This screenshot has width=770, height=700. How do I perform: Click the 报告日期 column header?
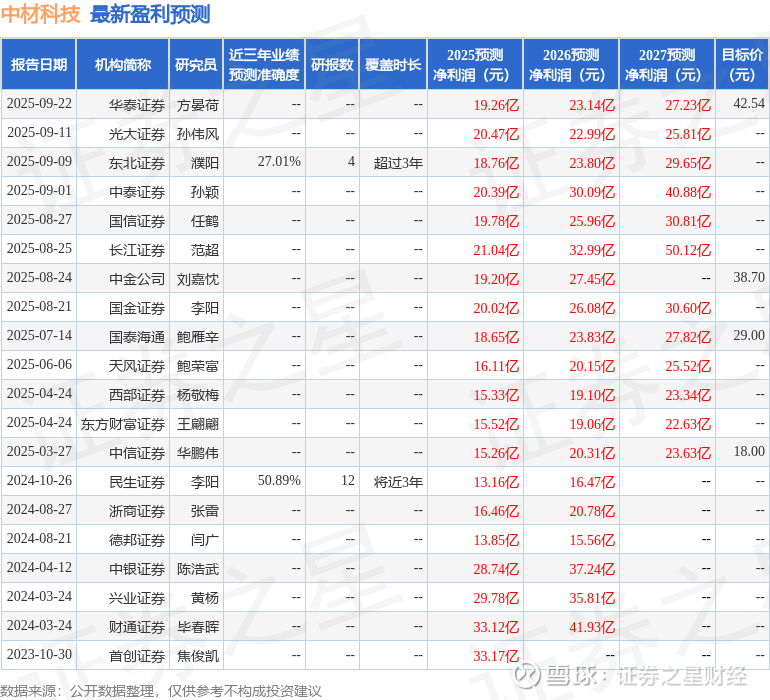point(39,65)
